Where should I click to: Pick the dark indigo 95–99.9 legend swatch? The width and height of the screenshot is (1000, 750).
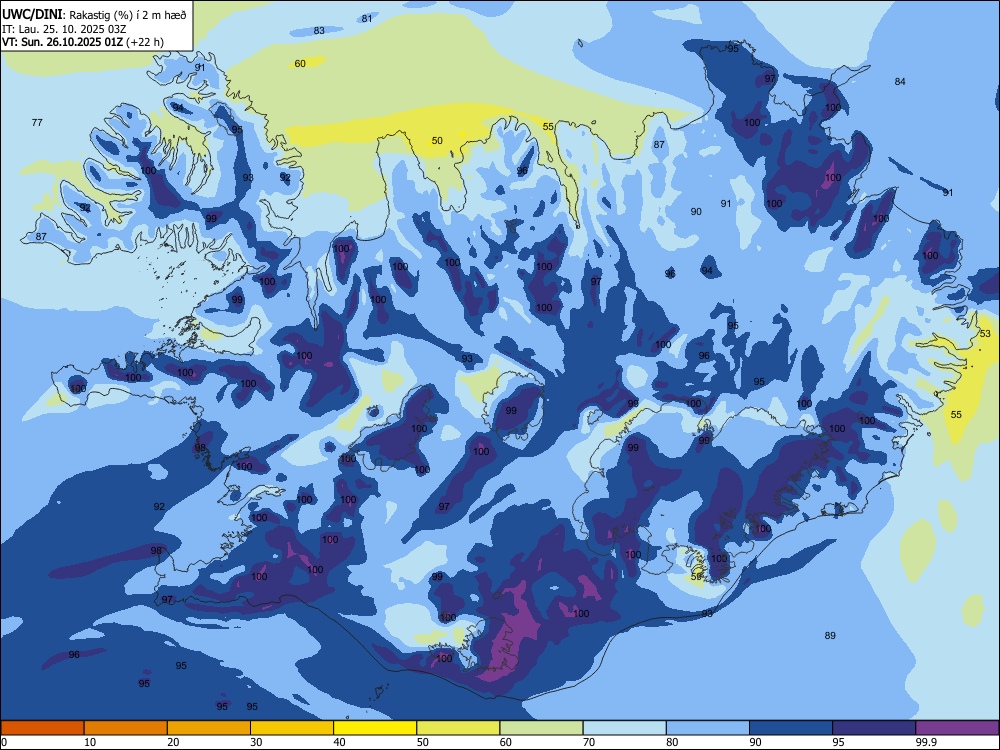coord(874,728)
